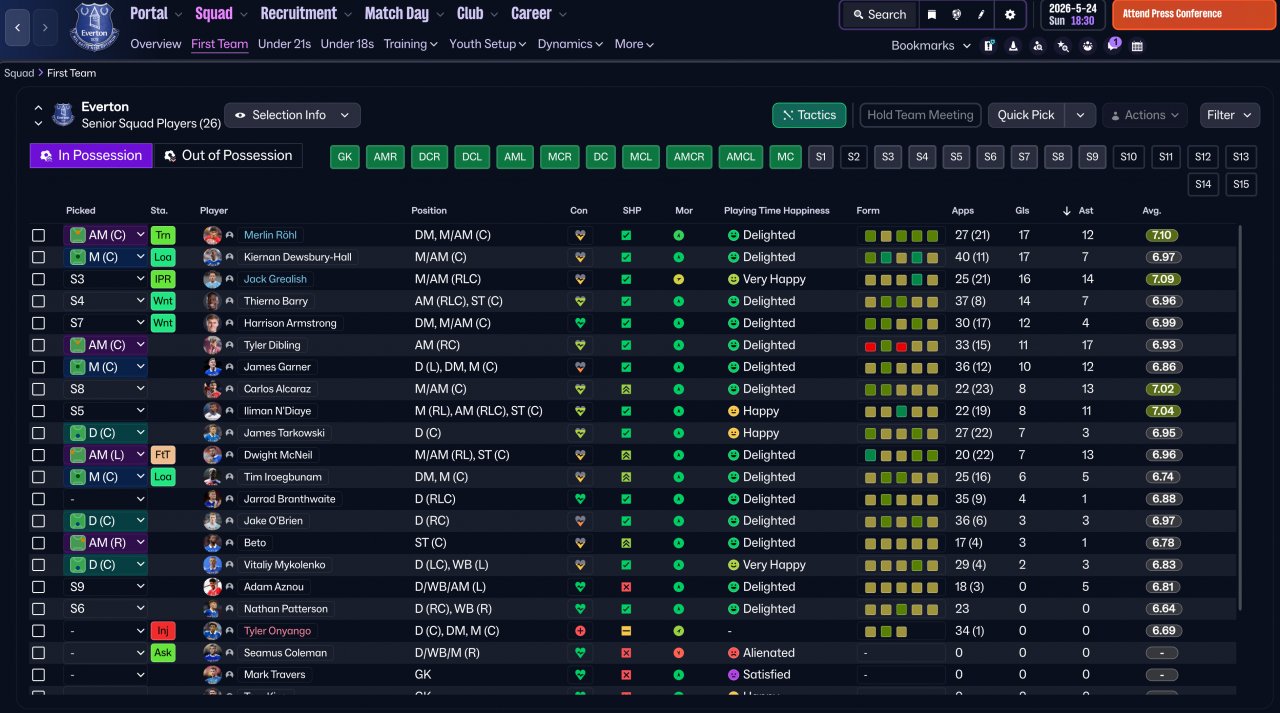Open Tyler Onyango's player profile link
Screen dimensions: 1280x713
tap(277, 631)
